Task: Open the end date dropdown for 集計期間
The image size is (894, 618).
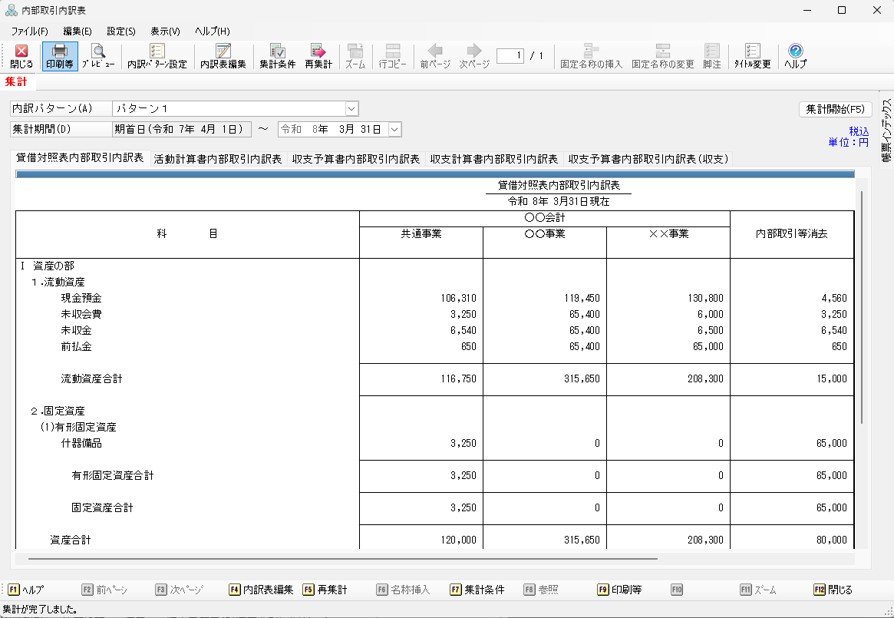Action: 394,129
